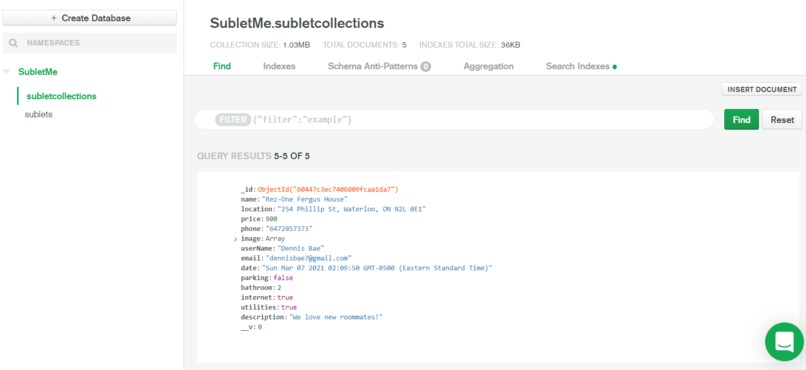Click the Create Database button
Image resolution: width=806 pixels, height=370 pixels.
[x=90, y=18]
